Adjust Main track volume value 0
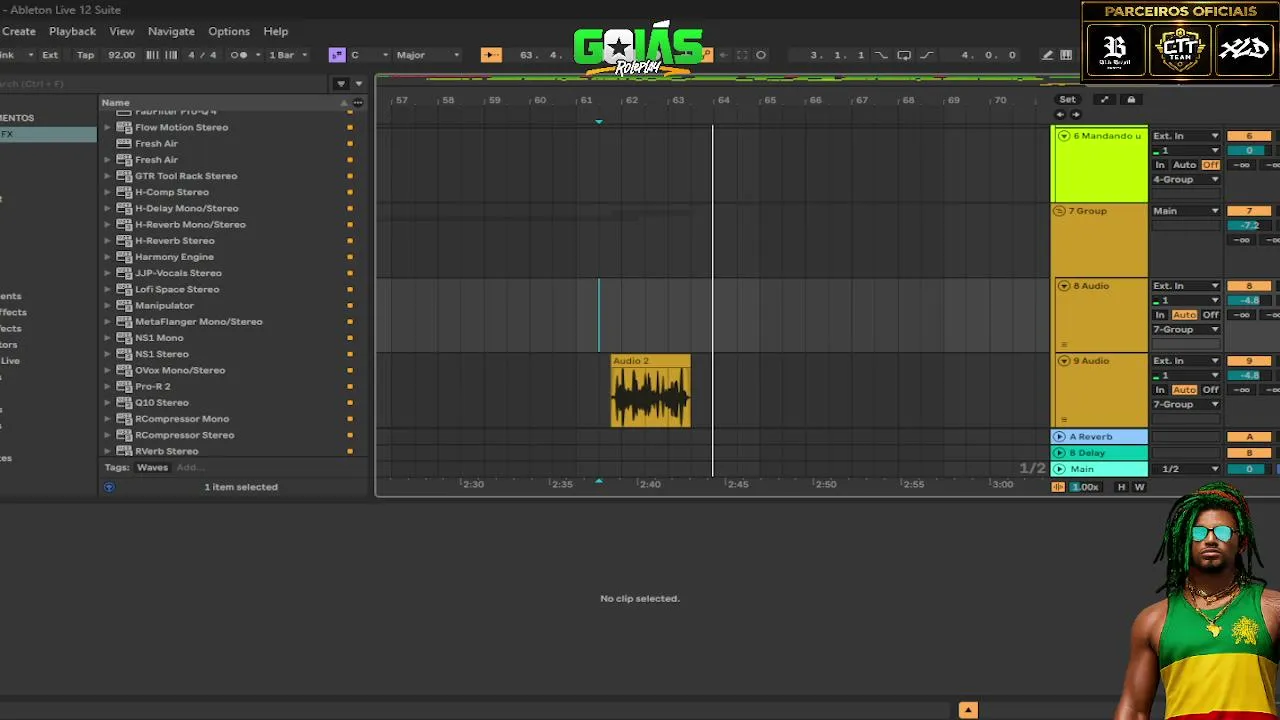1280x720 pixels. point(1248,469)
